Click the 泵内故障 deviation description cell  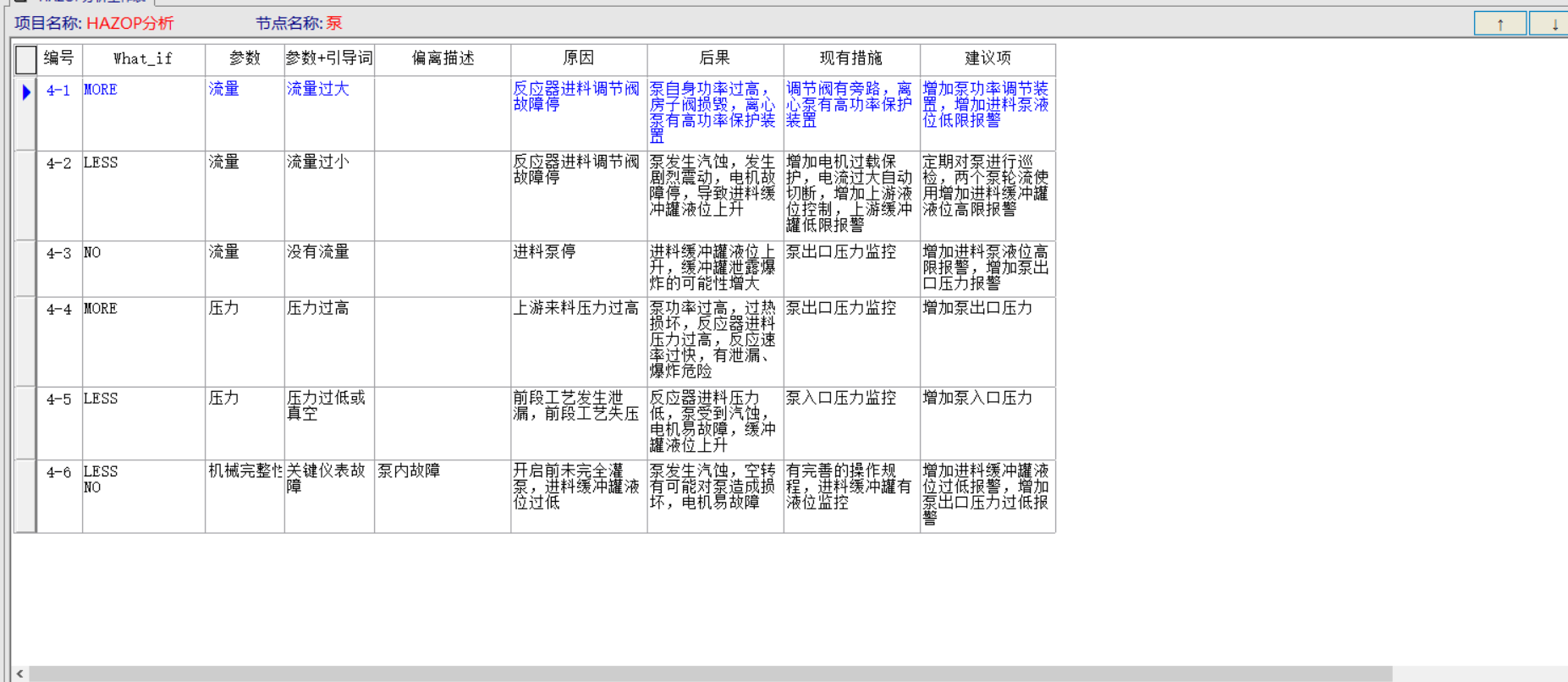click(x=443, y=496)
